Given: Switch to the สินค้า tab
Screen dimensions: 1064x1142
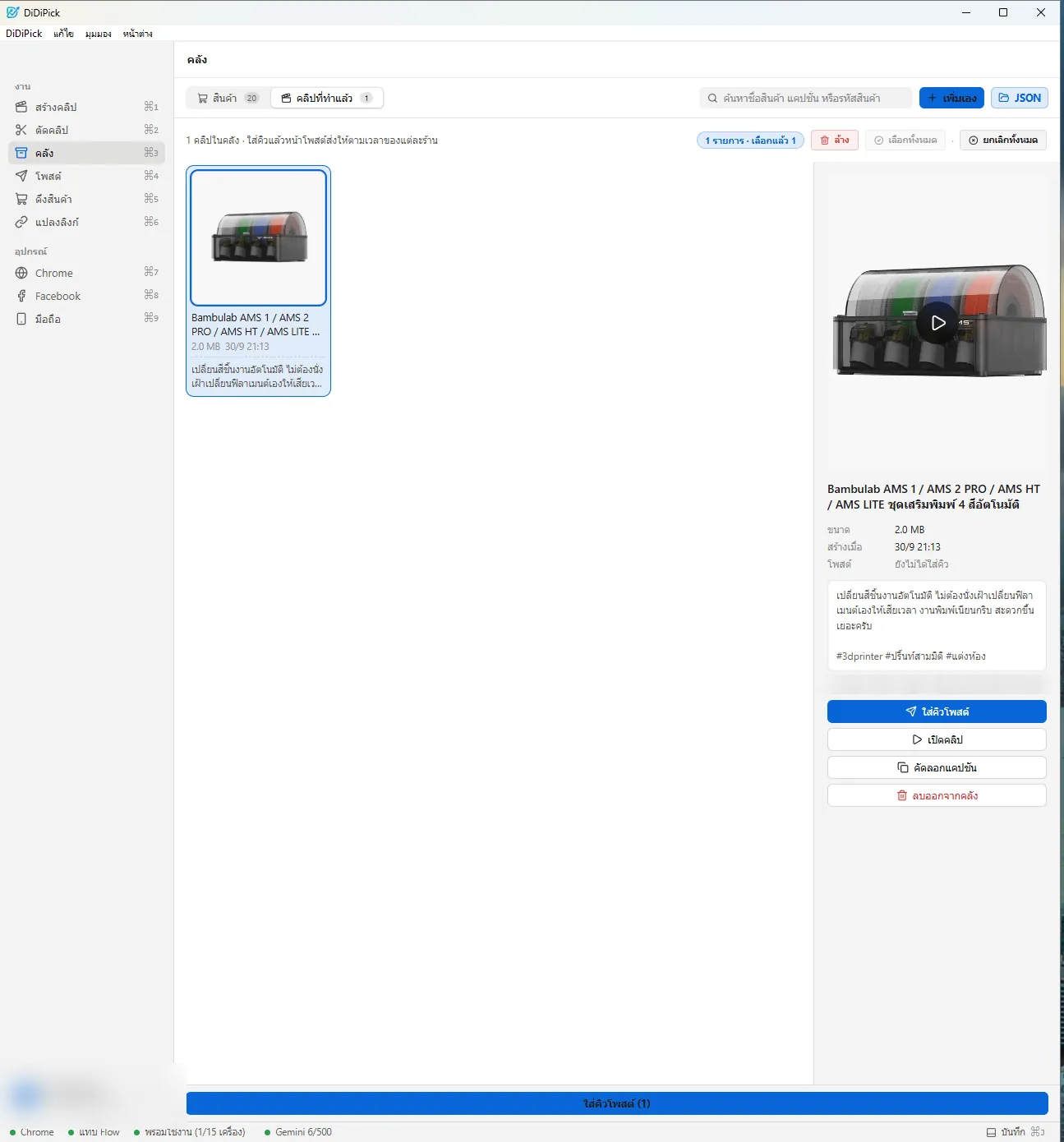Looking at the screenshot, I should coord(228,98).
